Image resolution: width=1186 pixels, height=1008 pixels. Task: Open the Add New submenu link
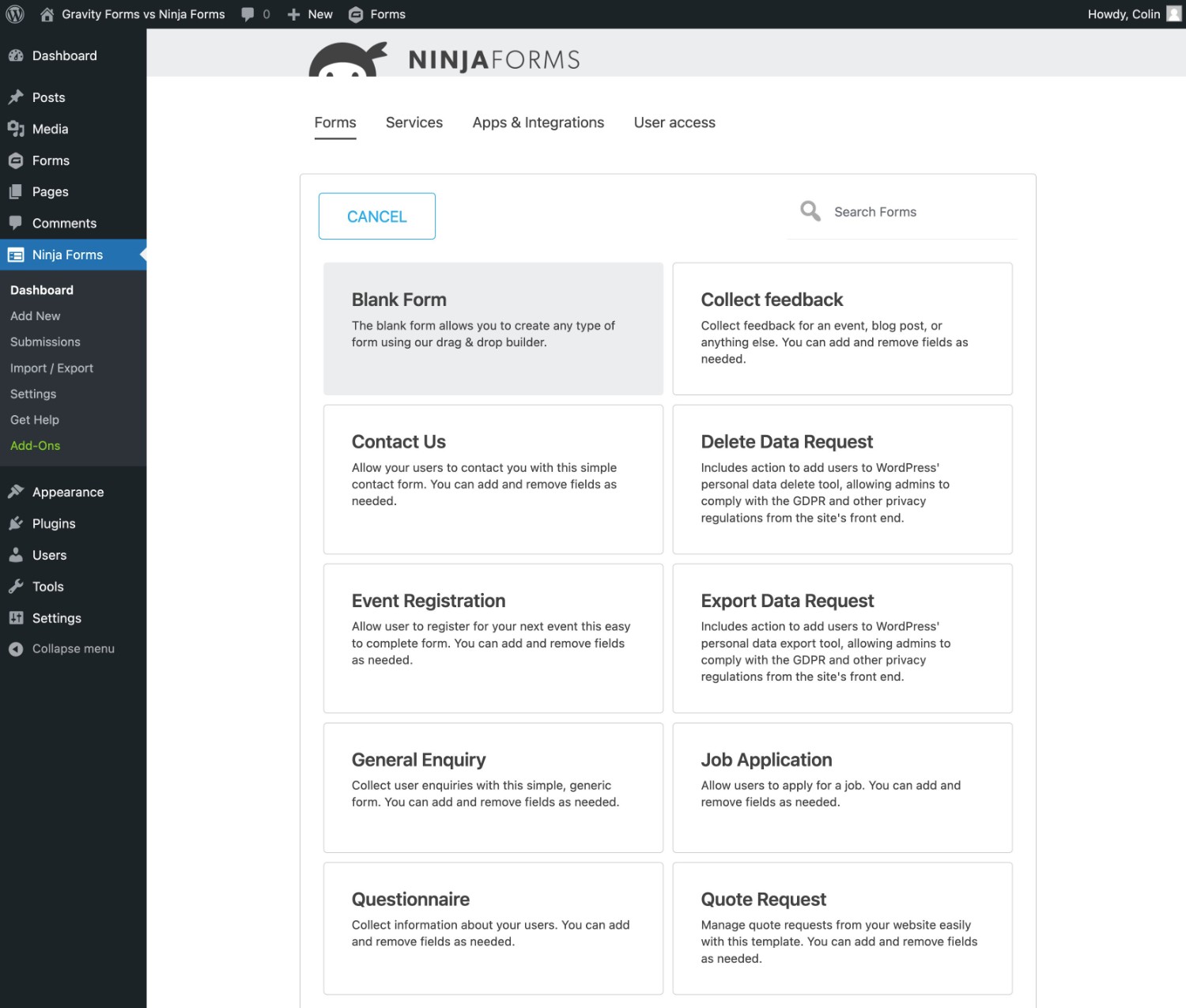tap(36, 316)
